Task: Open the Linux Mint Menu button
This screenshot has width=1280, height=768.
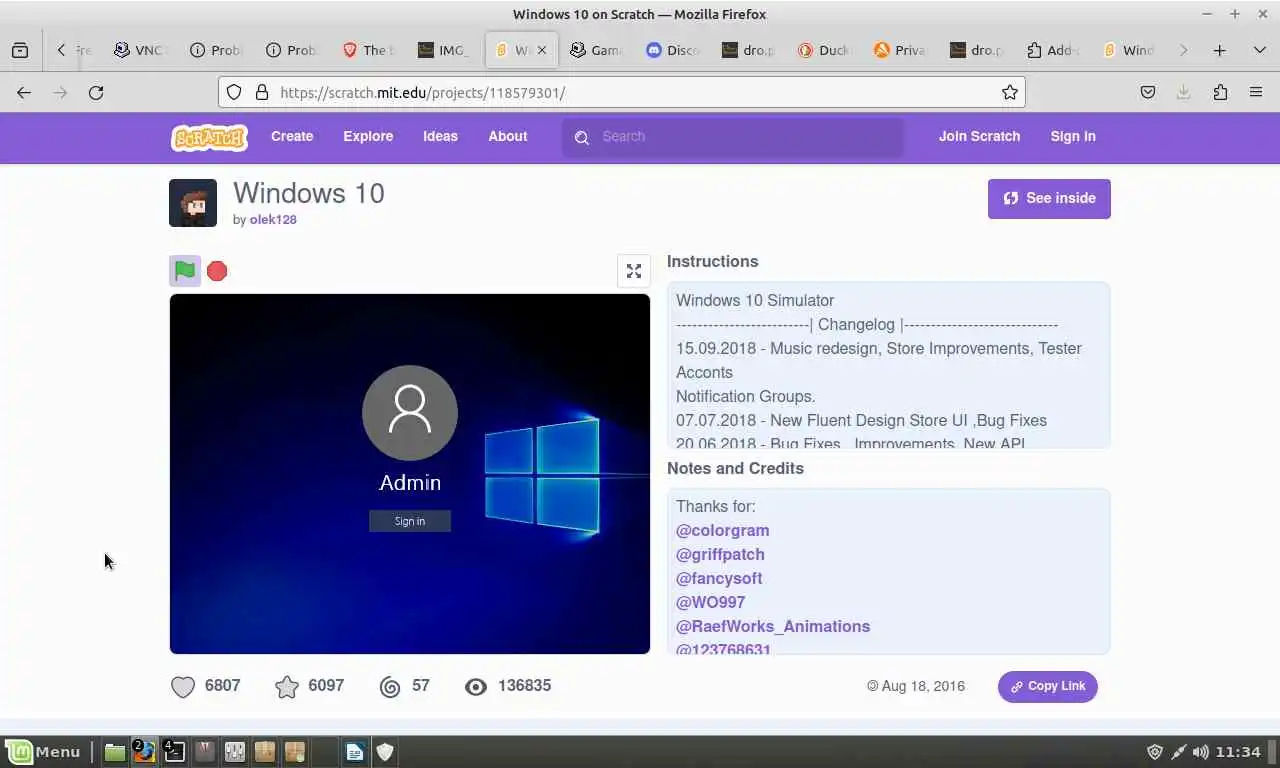Action: [x=44, y=752]
